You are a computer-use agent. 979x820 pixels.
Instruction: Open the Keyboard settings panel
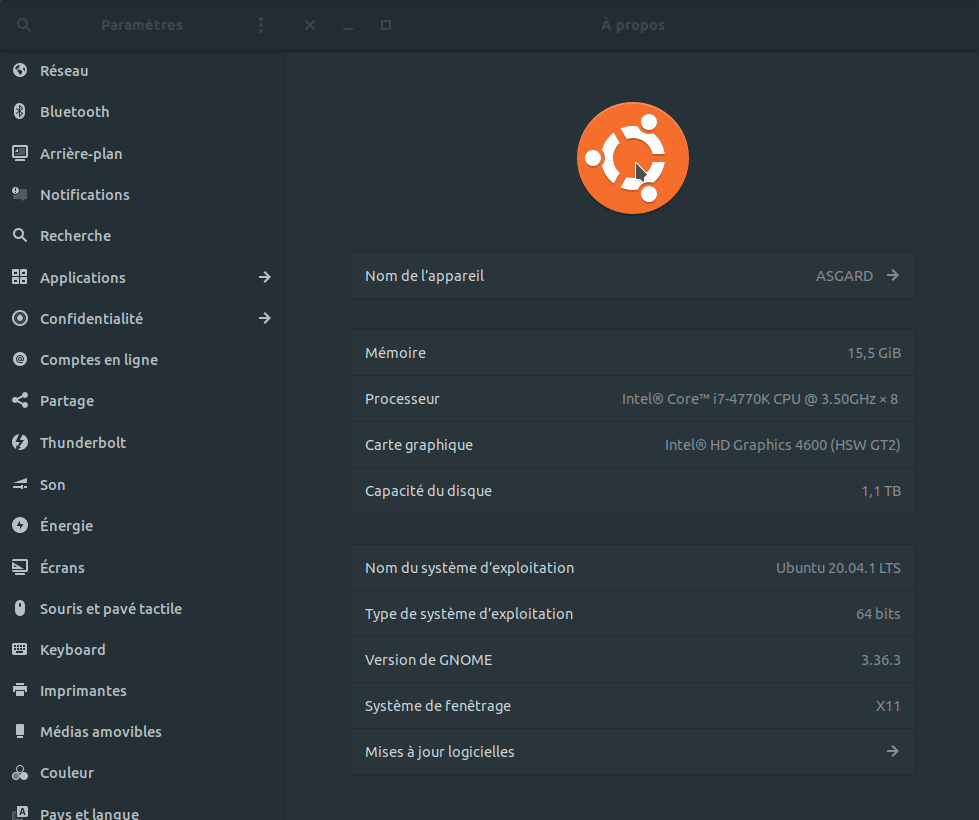72,650
